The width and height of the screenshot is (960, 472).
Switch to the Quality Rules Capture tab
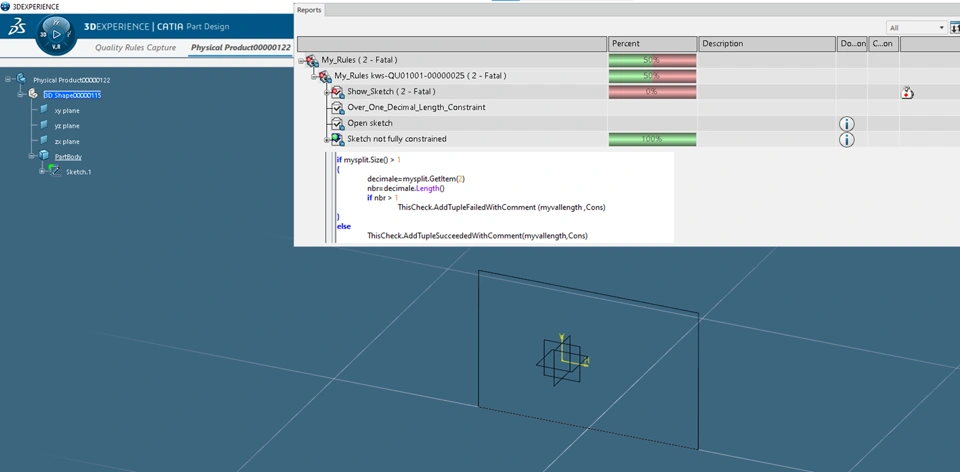pos(135,47)
